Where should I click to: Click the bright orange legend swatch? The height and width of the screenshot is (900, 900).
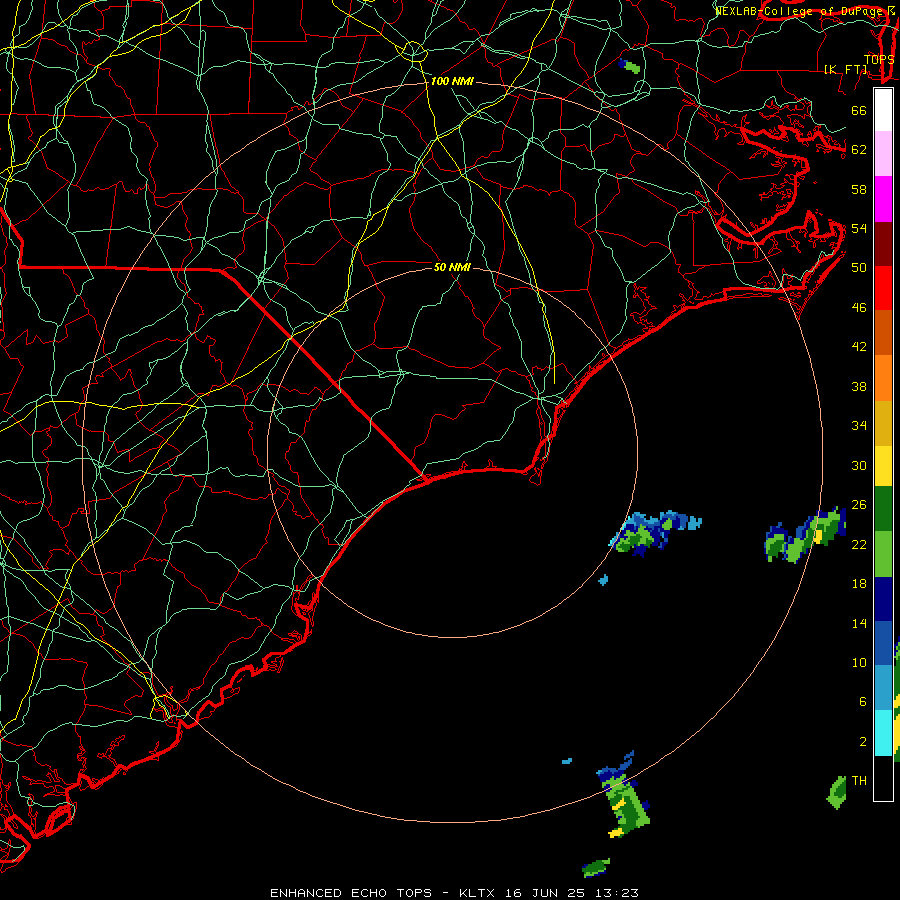(883, 378)
